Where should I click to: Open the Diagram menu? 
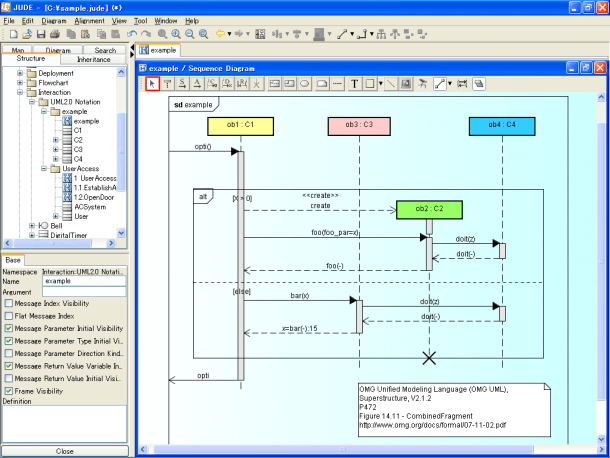pos(54,21)
